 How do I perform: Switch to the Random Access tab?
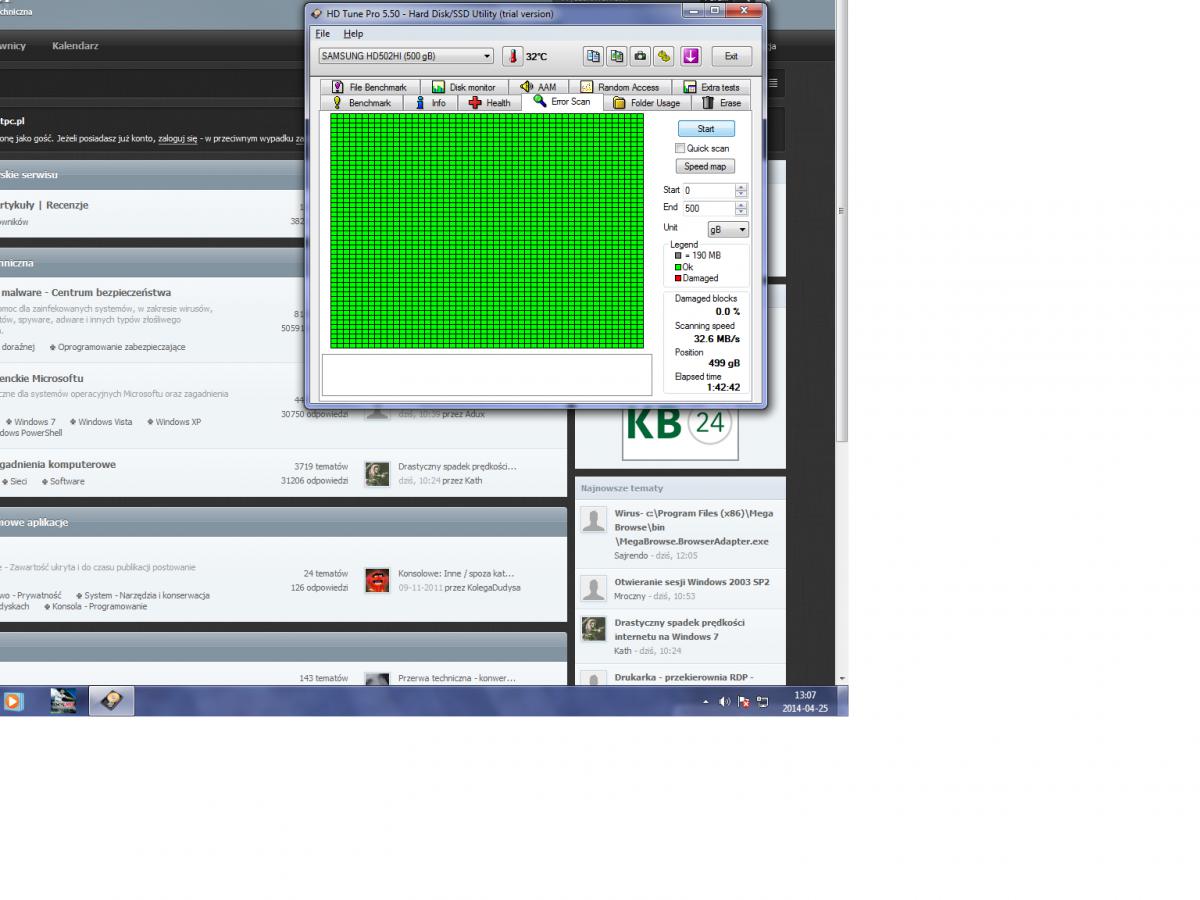coord(620,87)
